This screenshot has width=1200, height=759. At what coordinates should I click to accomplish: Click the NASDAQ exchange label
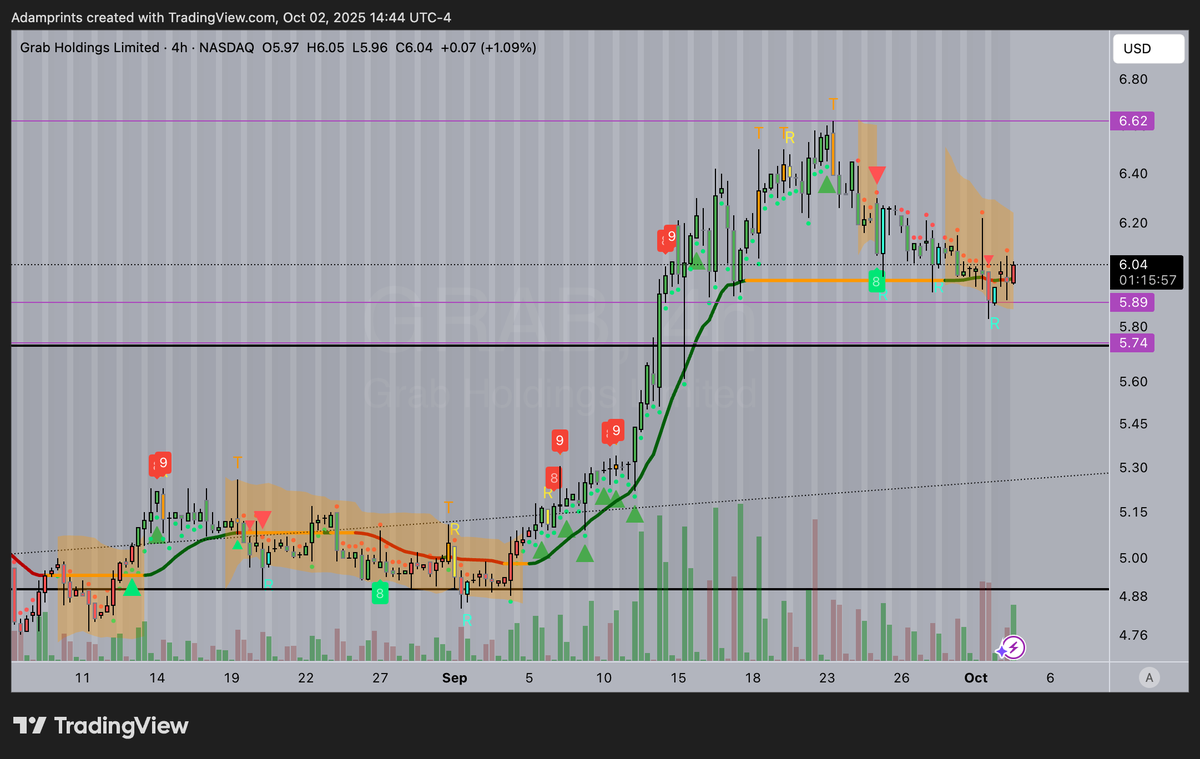[227, 47]
